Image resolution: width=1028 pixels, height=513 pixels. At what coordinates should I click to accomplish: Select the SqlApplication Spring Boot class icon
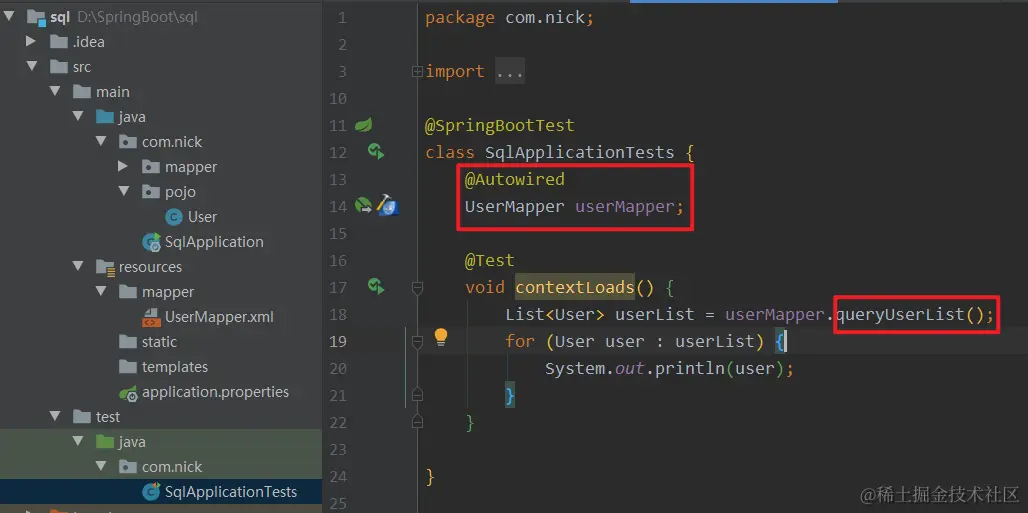(x=151, y=242)
